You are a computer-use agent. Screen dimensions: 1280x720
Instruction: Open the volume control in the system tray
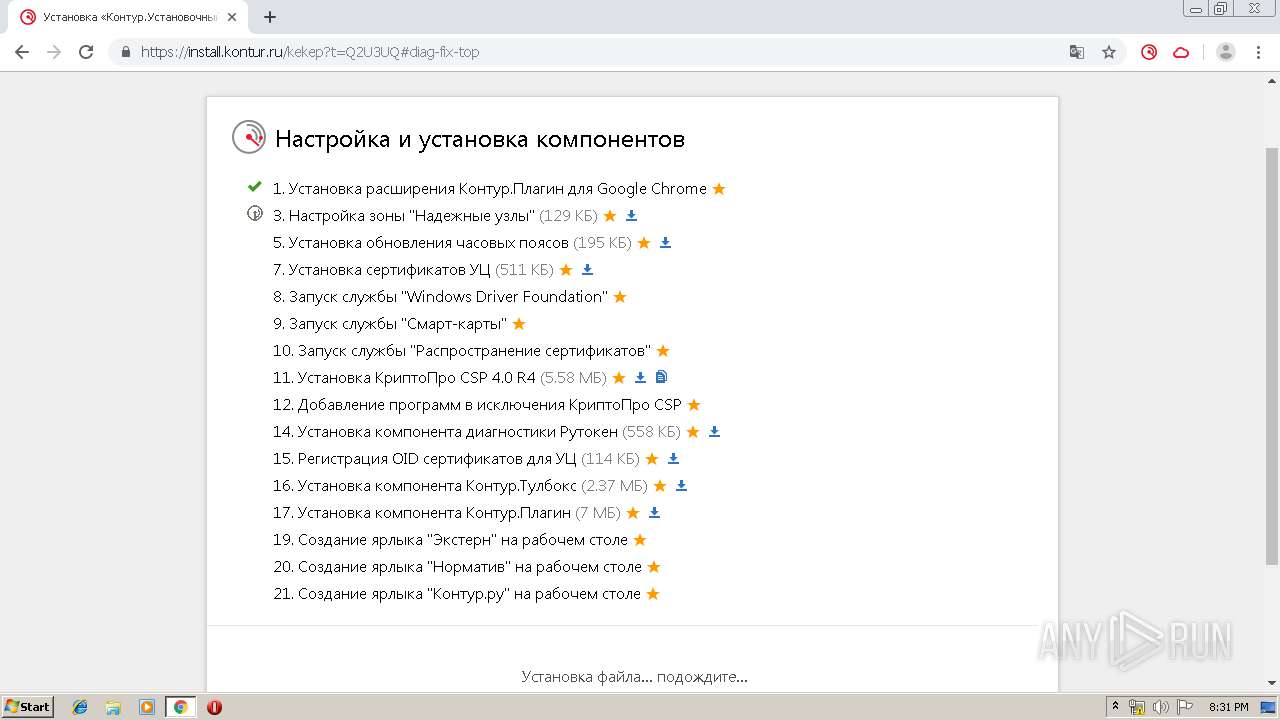point(1161,707)
